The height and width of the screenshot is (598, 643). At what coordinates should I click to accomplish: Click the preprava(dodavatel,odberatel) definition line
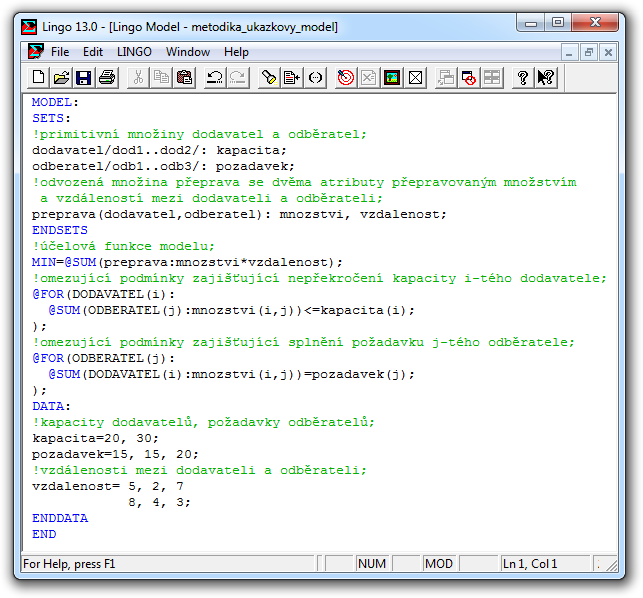[x=239, y=214]
